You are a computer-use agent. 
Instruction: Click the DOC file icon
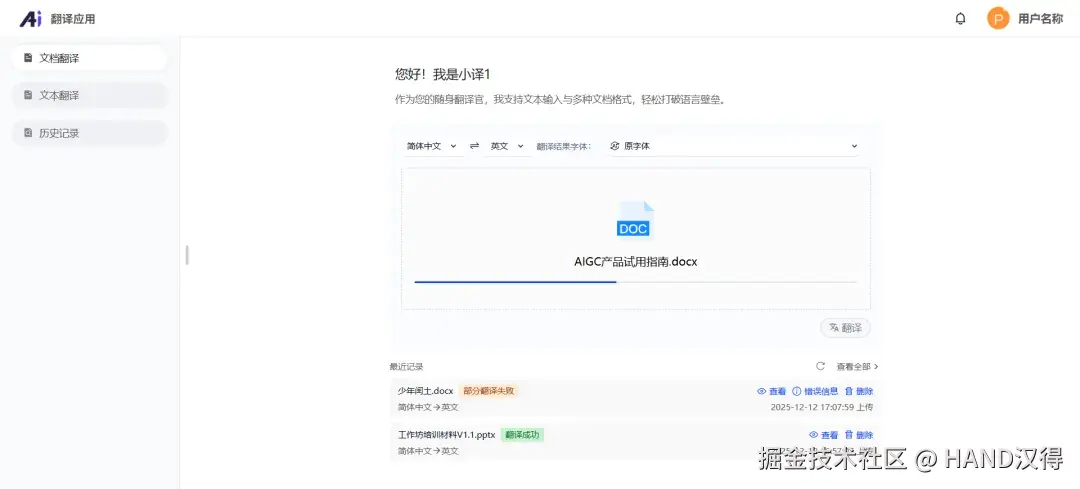coord(634,220)
